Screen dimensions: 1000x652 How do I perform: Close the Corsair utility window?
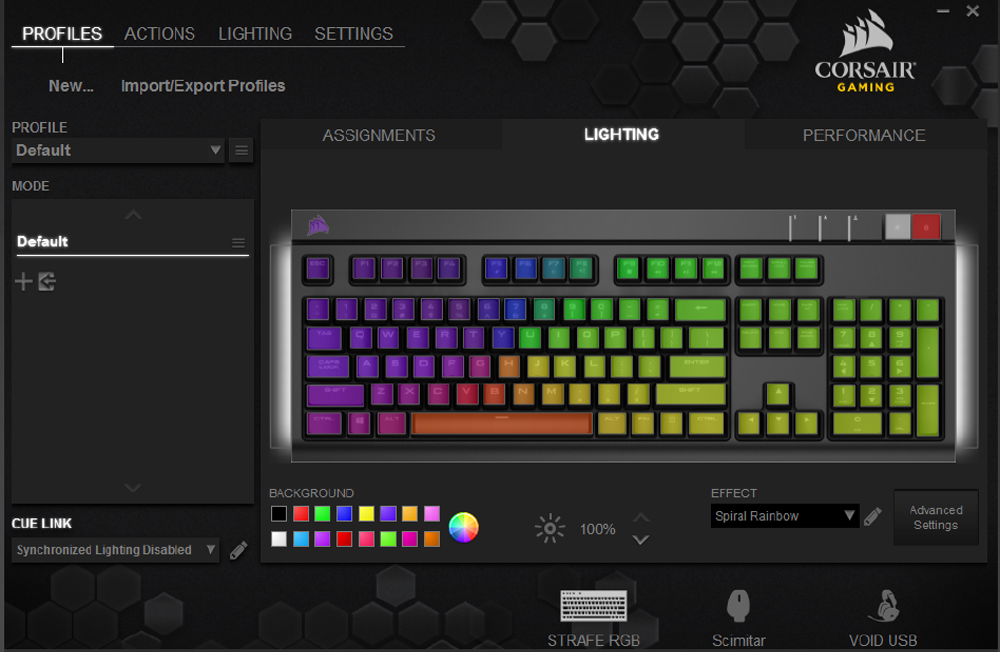tap(973, 11)
